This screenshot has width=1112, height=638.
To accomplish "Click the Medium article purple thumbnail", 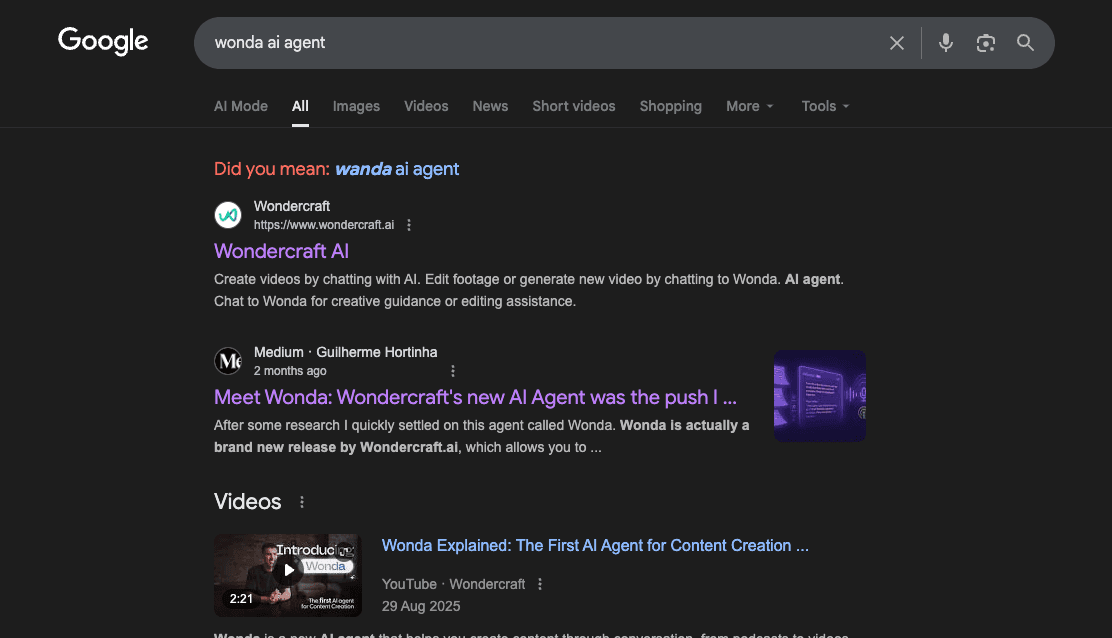I will click(820, 396).
